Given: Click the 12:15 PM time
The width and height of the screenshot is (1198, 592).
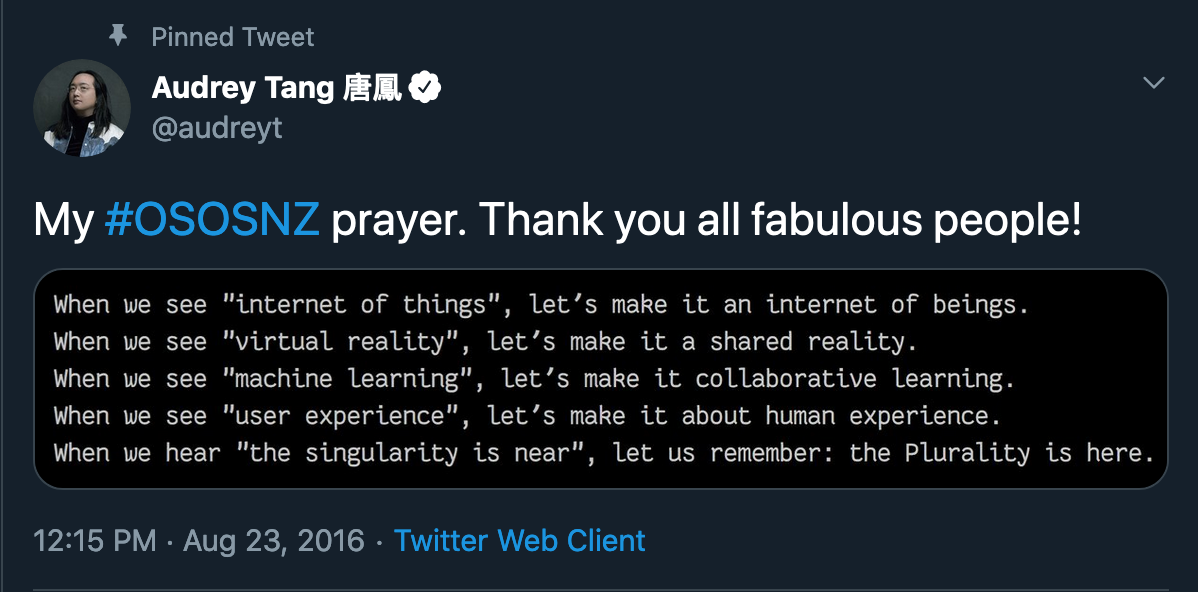Looking at the screenshot, I should [95, 541].
